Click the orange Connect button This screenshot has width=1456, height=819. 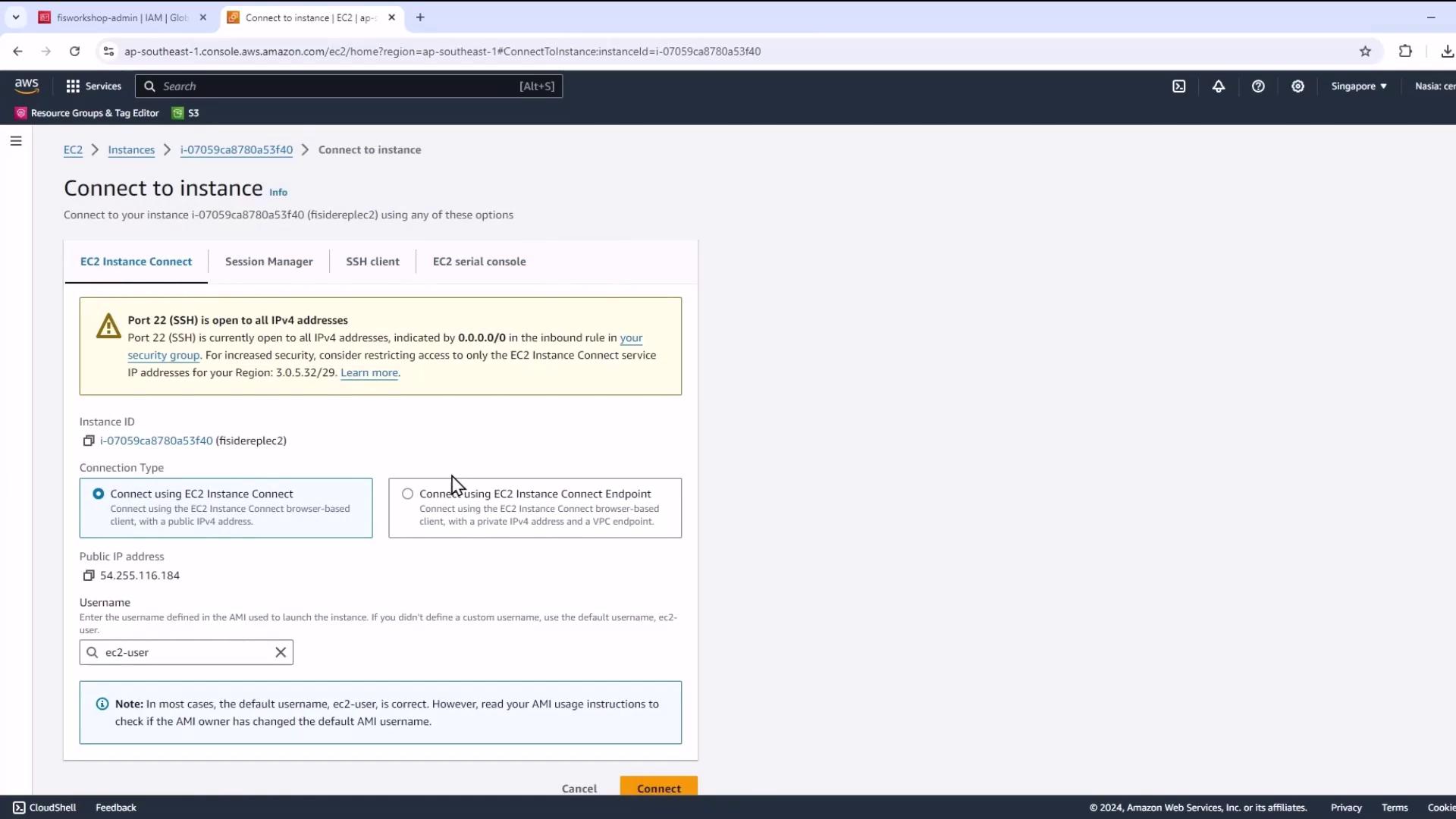[x=658, y=787]
